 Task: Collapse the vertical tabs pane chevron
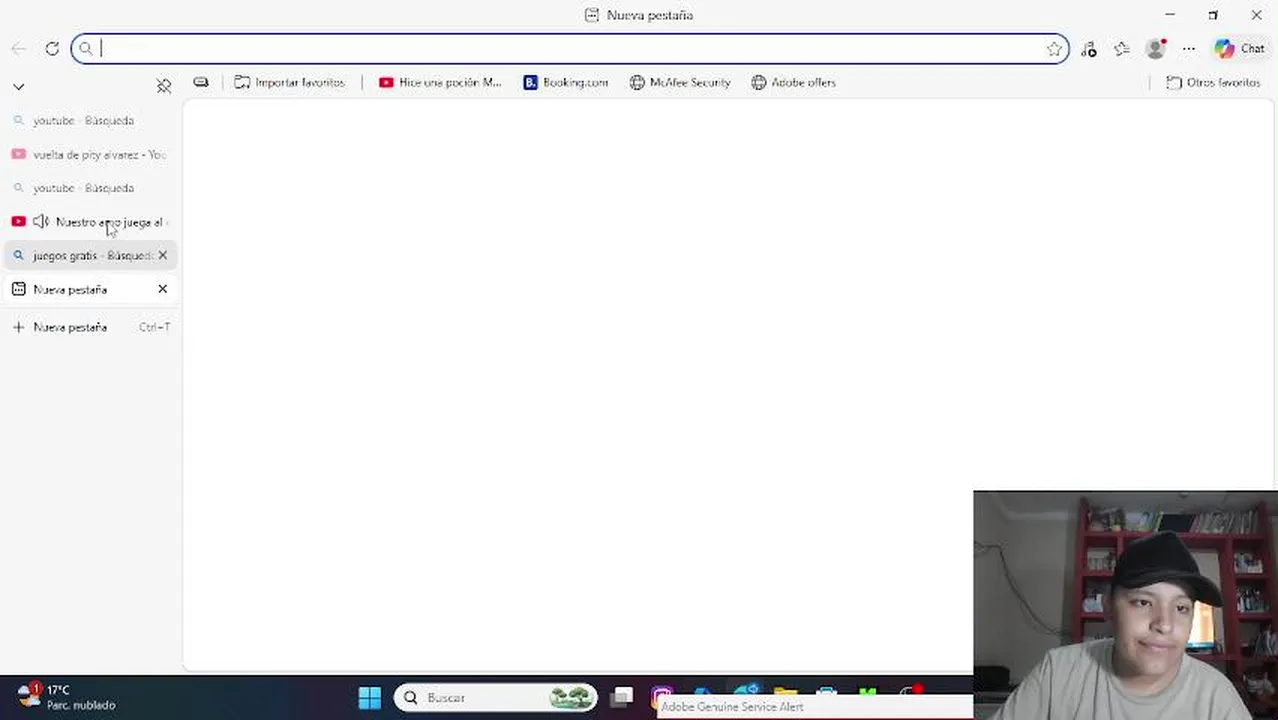pyautogui.click(x=19, y=87)
